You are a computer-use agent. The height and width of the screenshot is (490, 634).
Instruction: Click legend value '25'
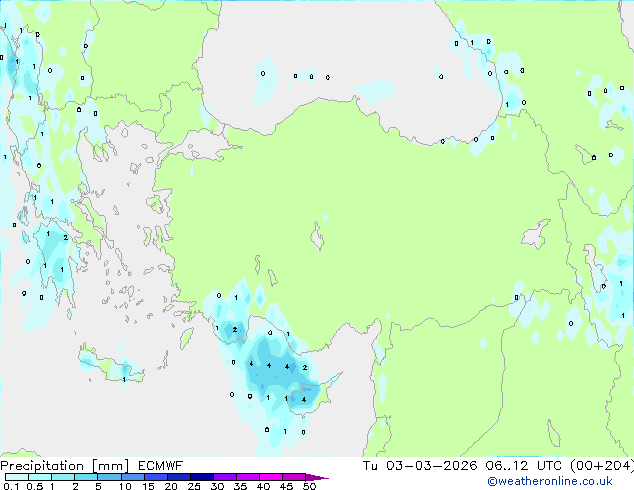coord(194,486)
